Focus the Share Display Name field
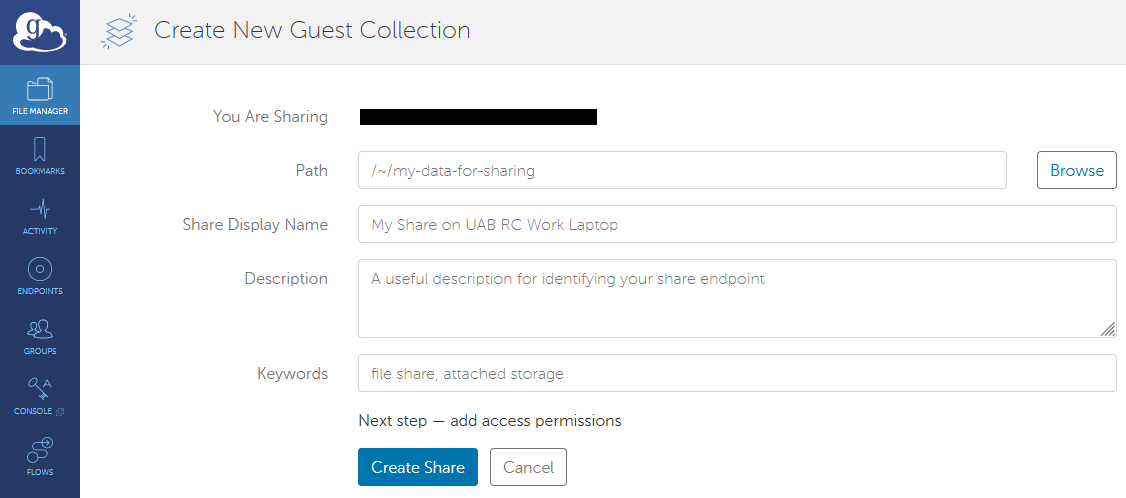This screenshot has height=498, width=1126. [737, 224]
